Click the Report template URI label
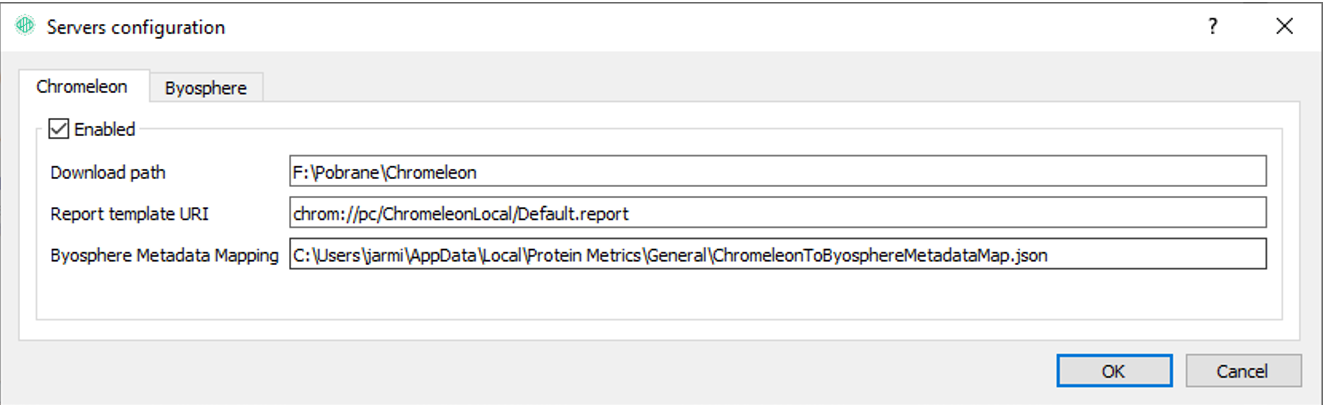Viewport: 1324px width, 405px height. 128,213
